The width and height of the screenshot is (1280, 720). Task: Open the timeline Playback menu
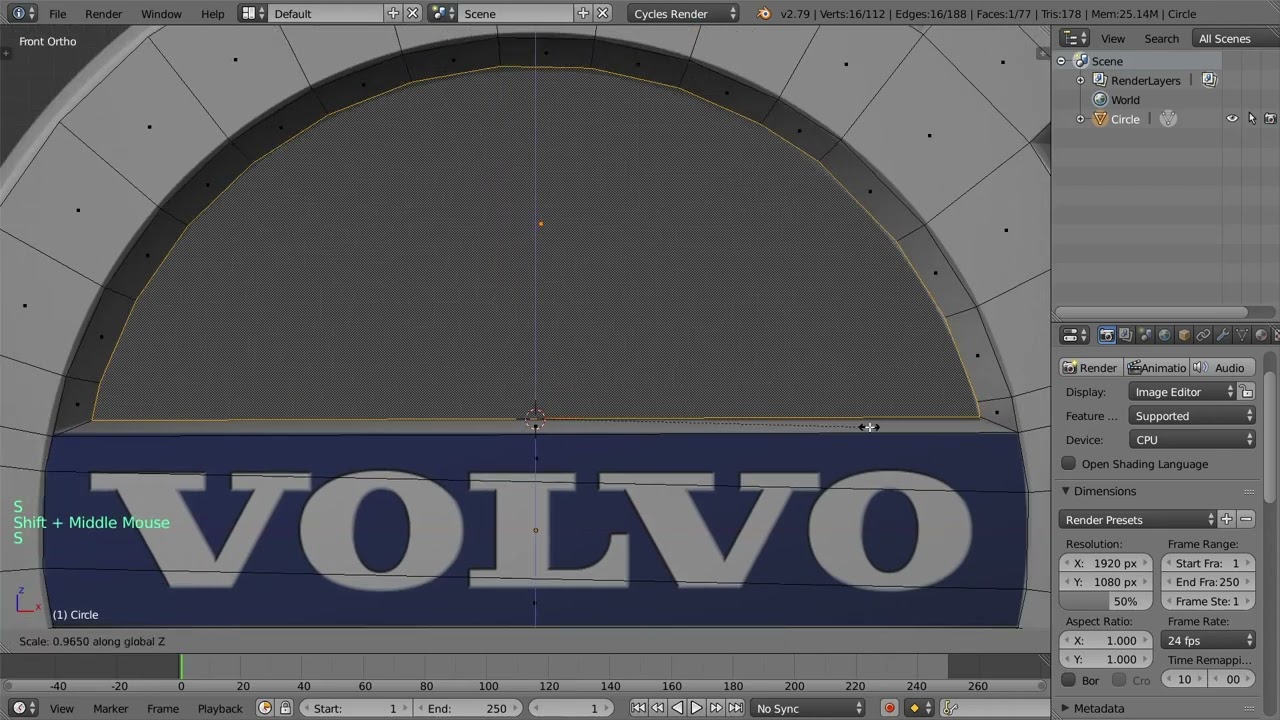pyautogui.click(x=220, y=708)
